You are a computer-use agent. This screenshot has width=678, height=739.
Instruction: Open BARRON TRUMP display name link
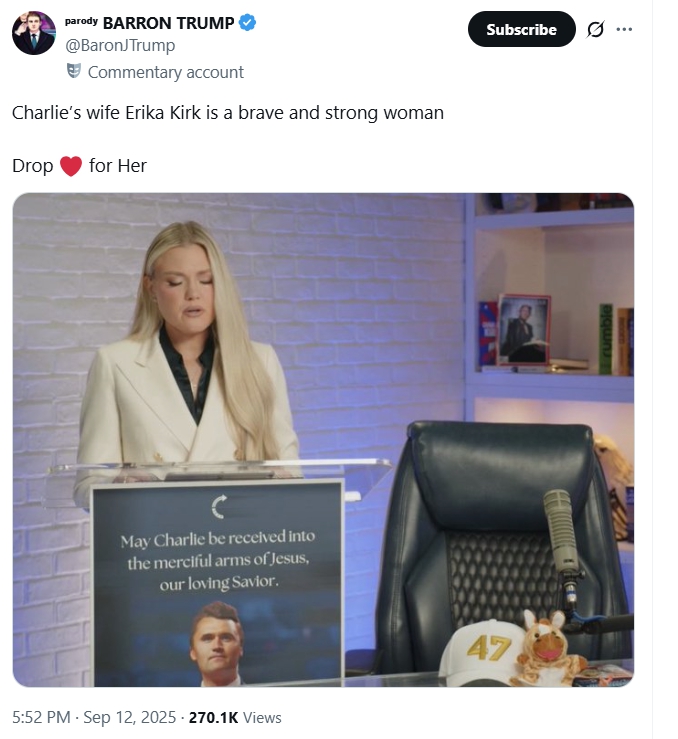168,23
